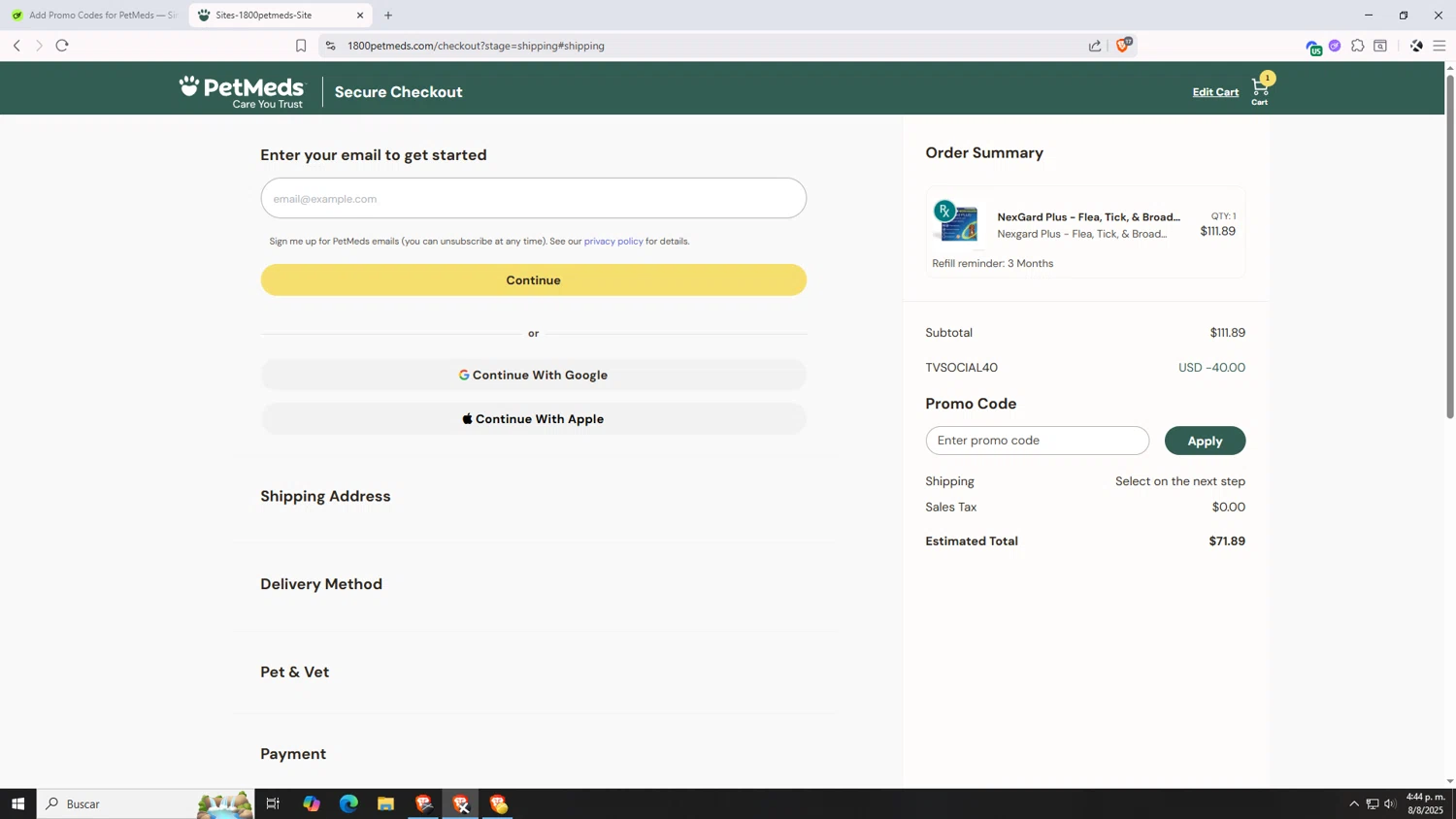Open the VPN extension icon labeled US
The image size is (1456, 819).
click(x=1313, y=47)
